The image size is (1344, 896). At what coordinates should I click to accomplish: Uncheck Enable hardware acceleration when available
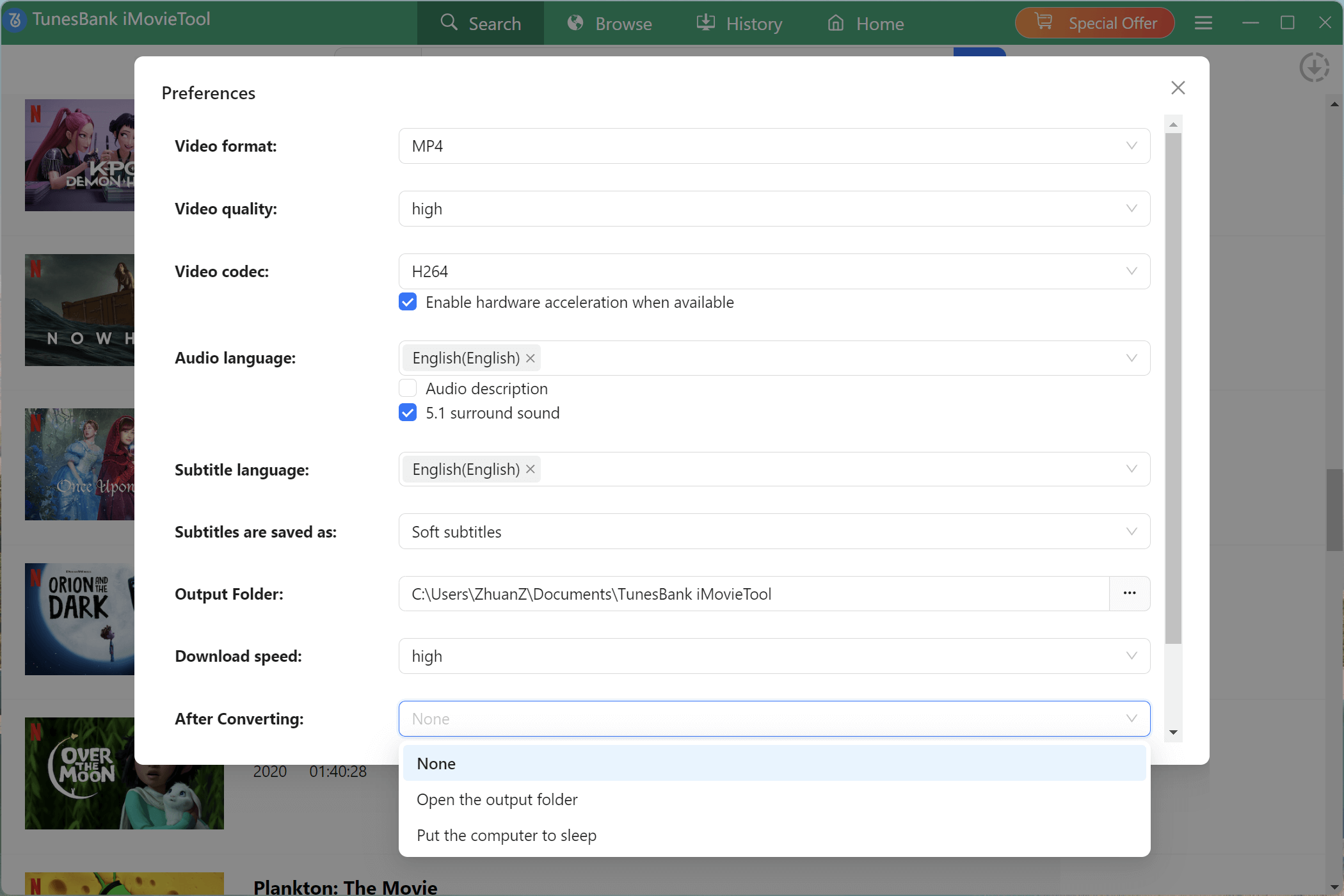coord(408,301)
